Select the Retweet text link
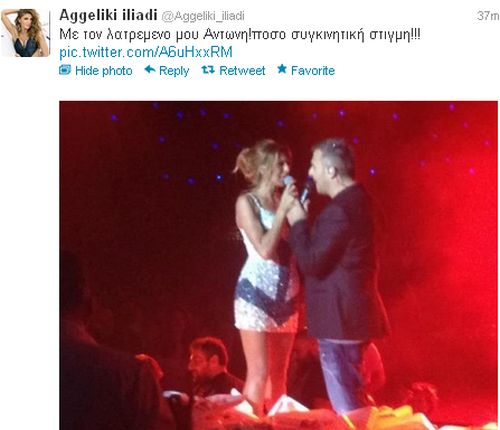 click(x=242, y=70)
